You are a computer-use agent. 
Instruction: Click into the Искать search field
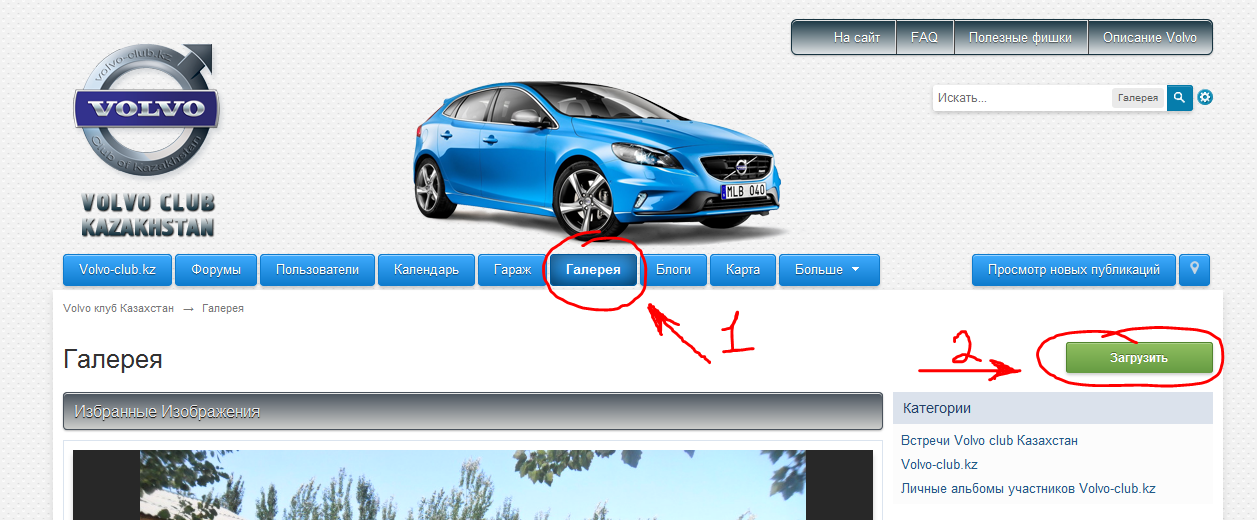[x=1020, y=98]
